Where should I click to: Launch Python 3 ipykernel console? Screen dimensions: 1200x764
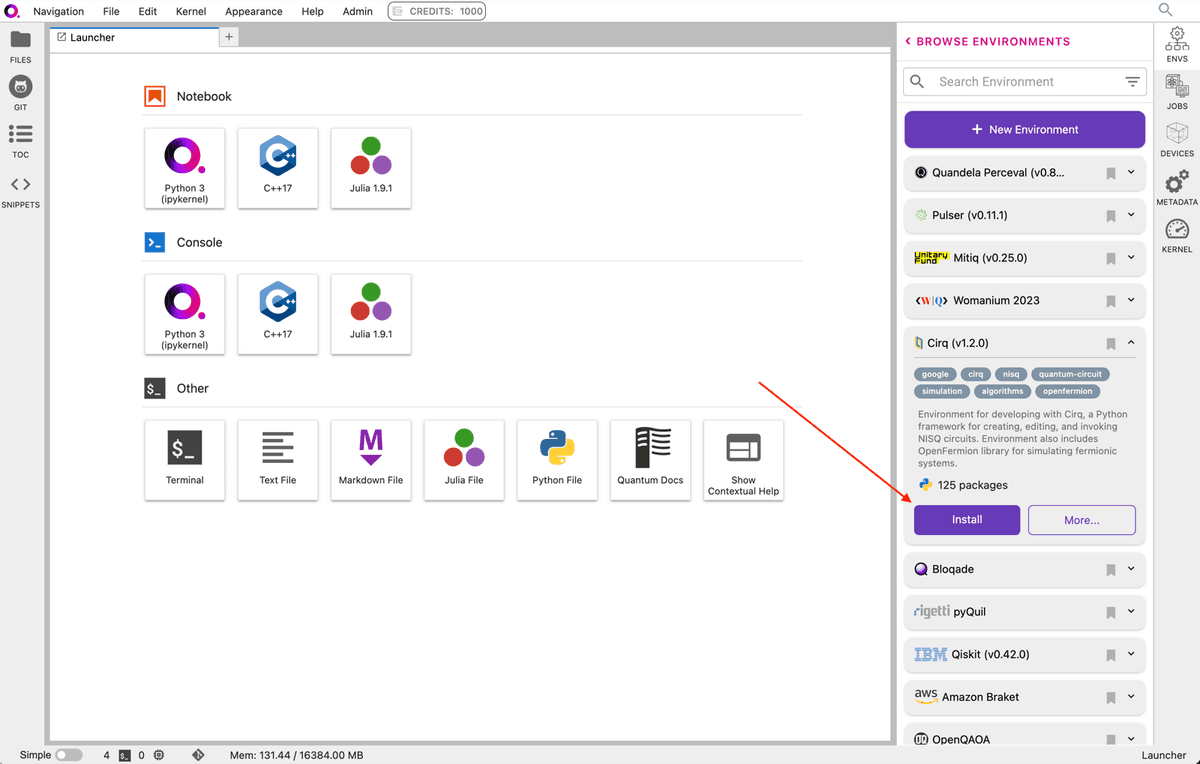coord(185,314)
